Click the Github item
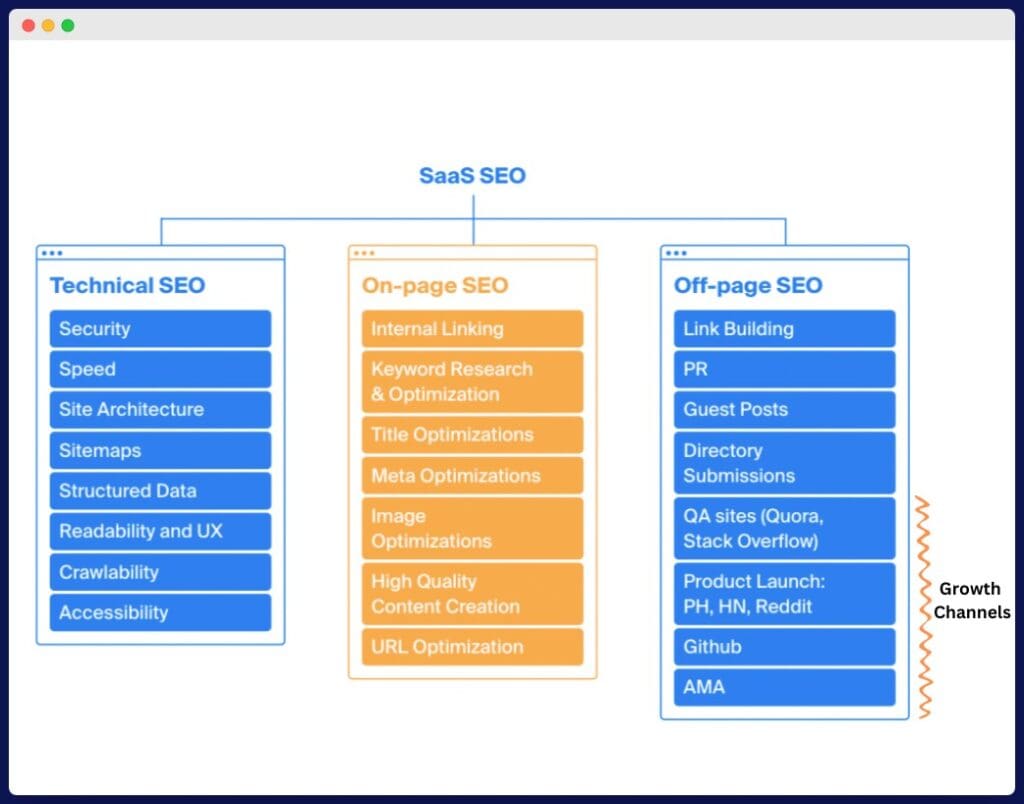Image resolution: width=1024 pixels, height=804 pixels. click(x=784, y=647)
